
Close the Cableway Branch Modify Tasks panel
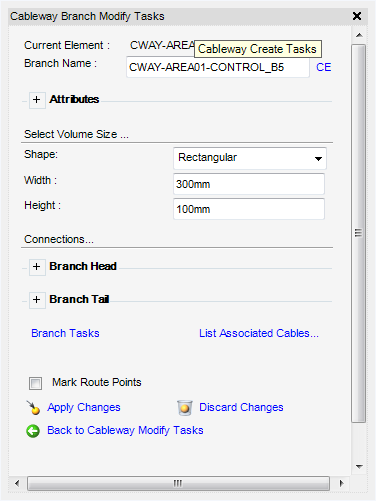pyautogui.click(x=357, y=16)
